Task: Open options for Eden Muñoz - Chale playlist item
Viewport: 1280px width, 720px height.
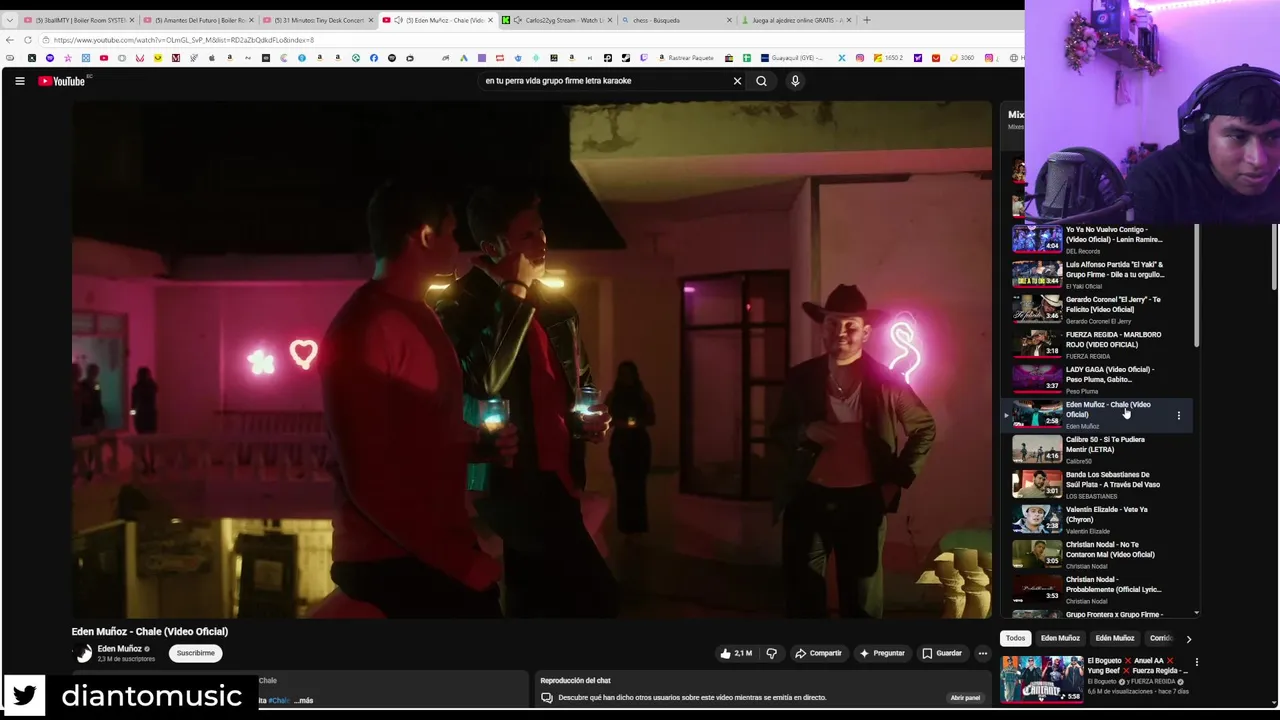Action: pos(1178,415)
